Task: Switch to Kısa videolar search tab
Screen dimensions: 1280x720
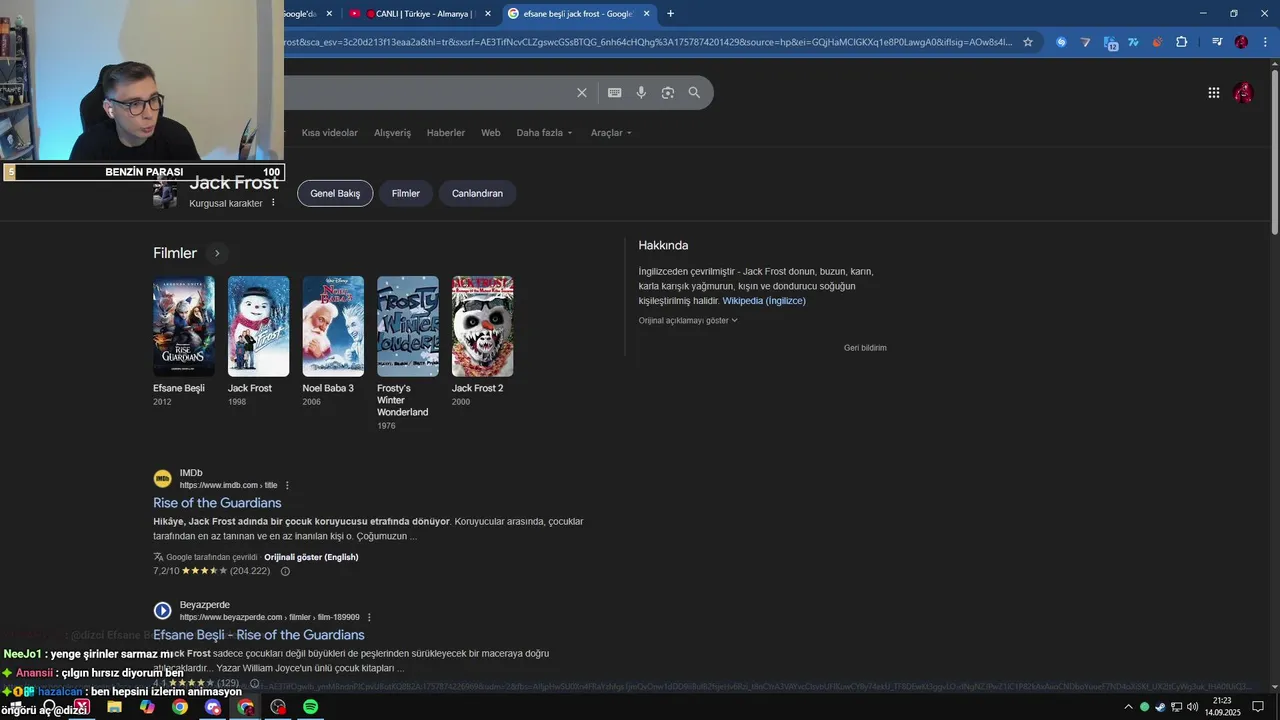Action: click(329, 133)
